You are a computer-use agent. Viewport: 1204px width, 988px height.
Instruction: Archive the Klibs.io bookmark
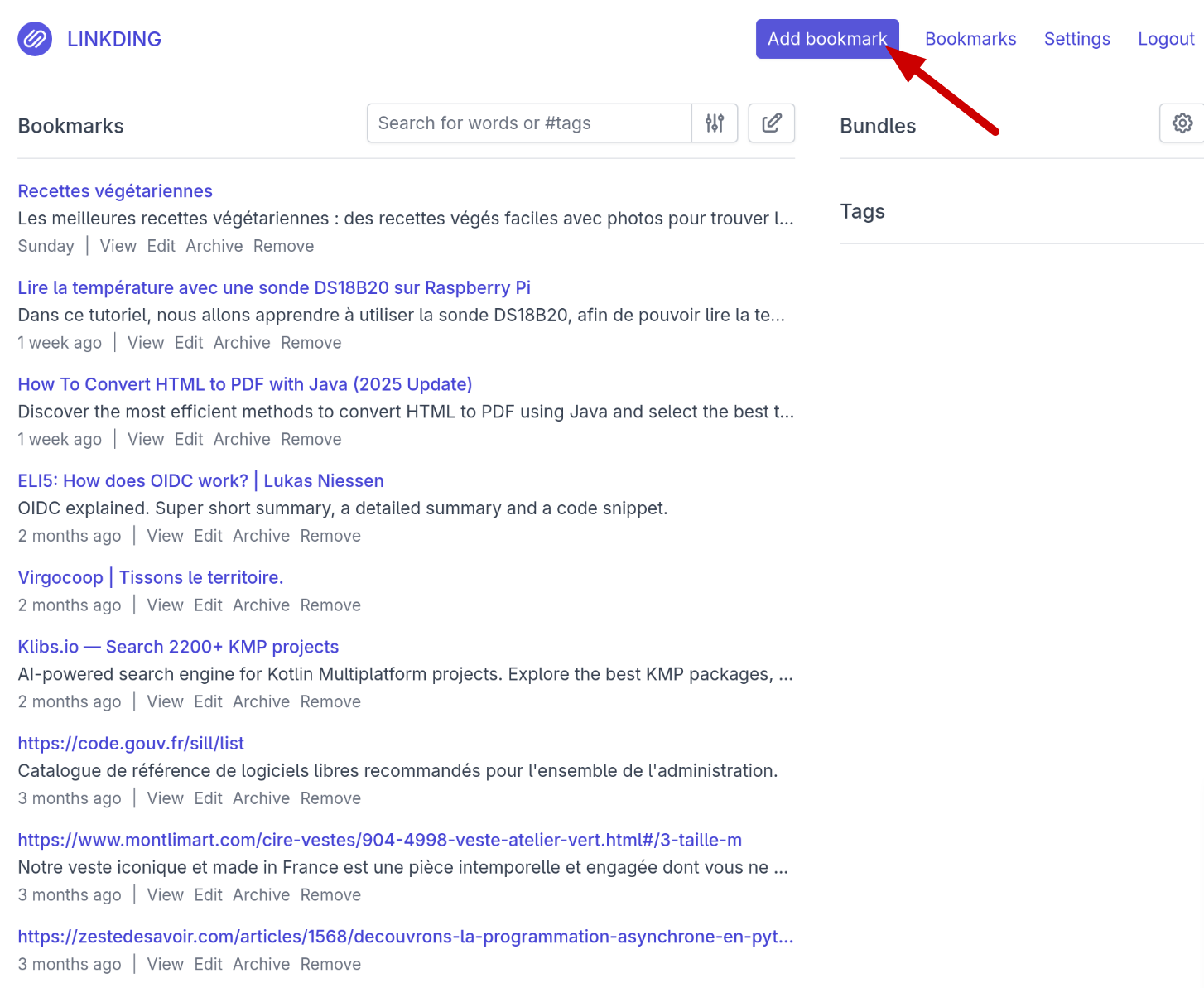[262, 702]
